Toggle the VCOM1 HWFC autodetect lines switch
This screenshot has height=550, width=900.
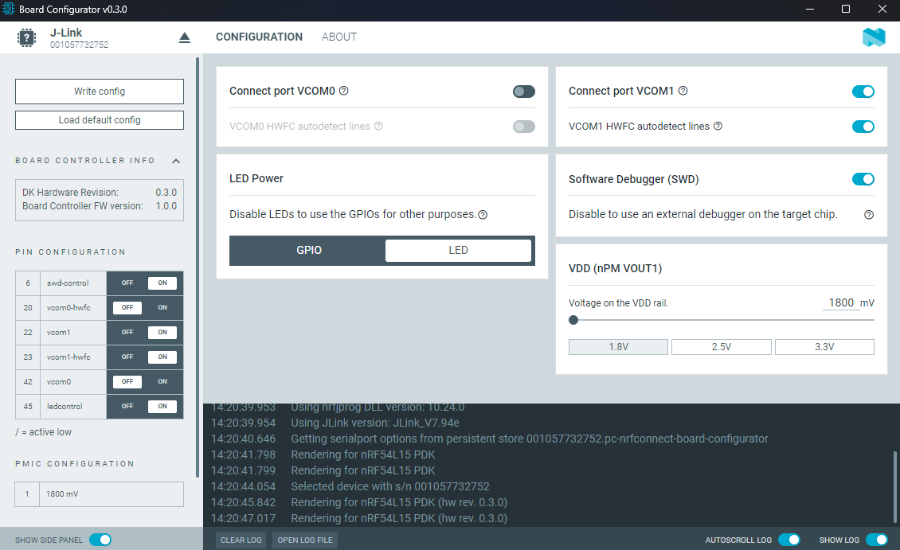pos(863,126)
